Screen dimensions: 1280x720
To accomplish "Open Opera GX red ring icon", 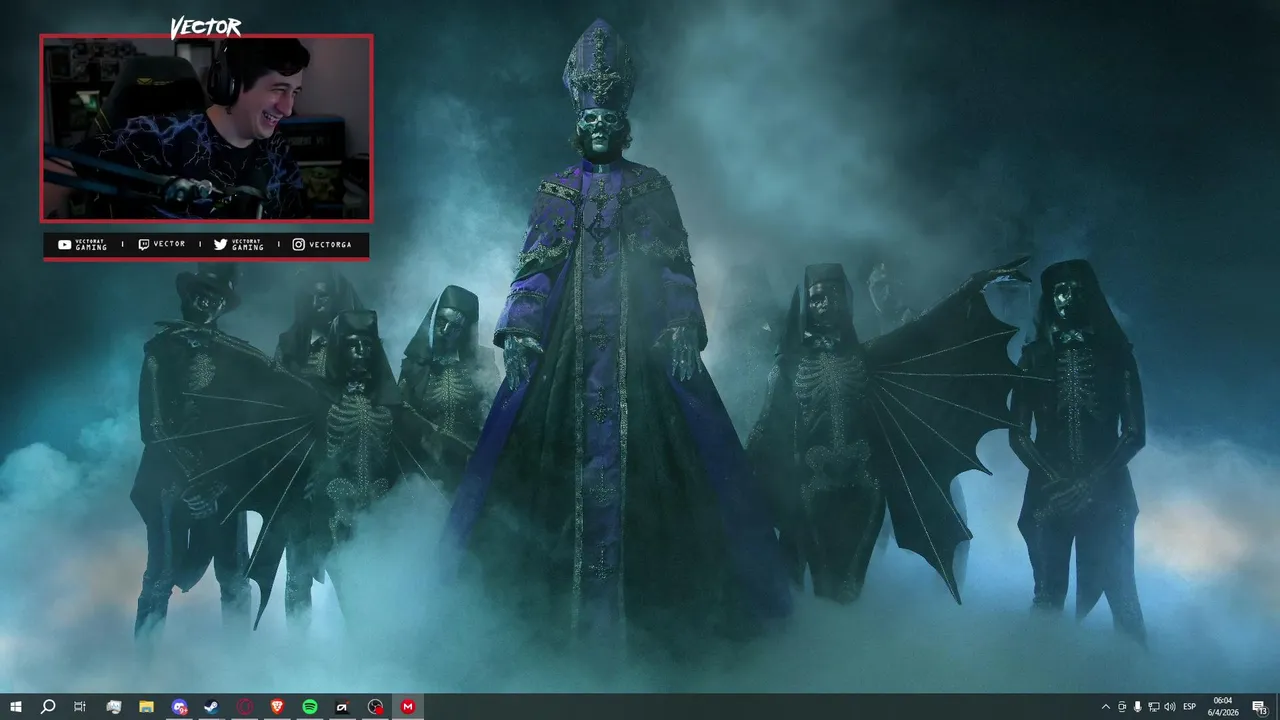I will point(244,707).
